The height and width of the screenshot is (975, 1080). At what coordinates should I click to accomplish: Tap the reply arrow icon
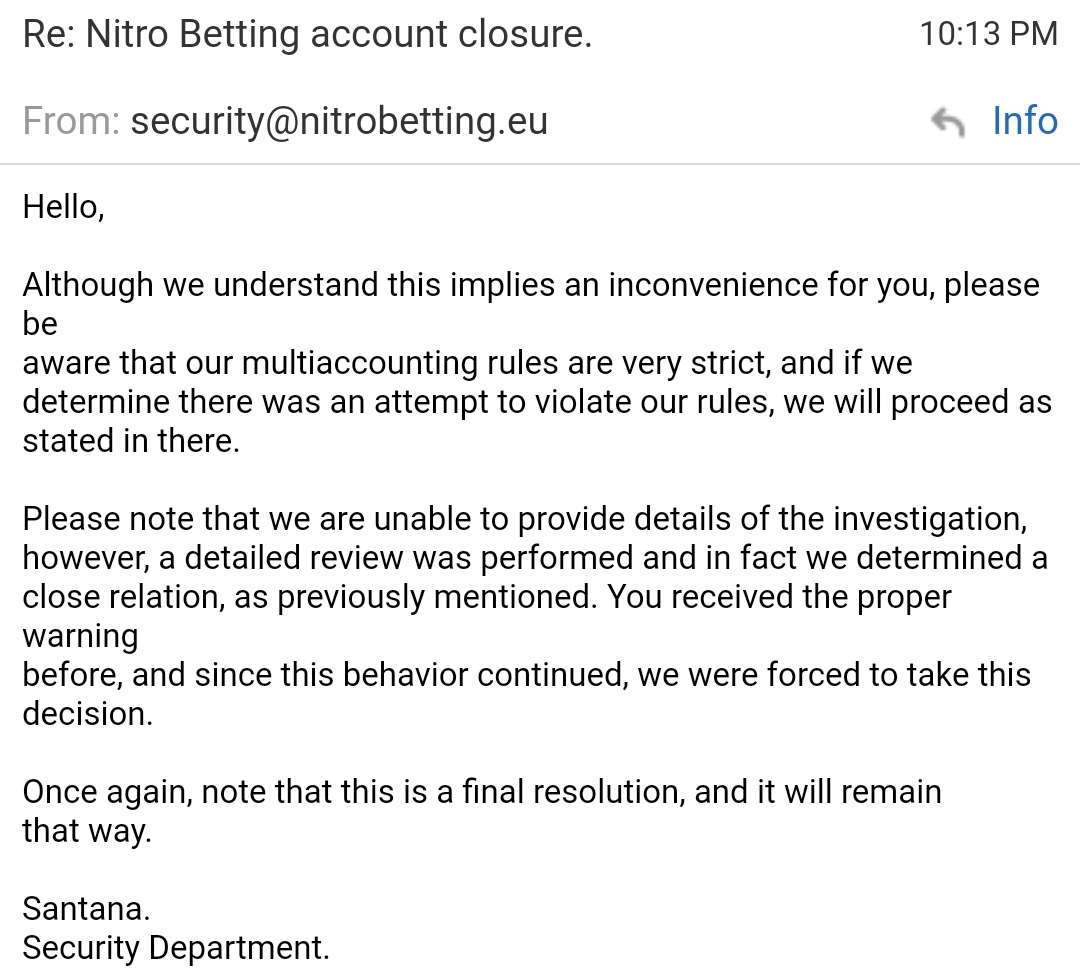(x=947, y=122)
